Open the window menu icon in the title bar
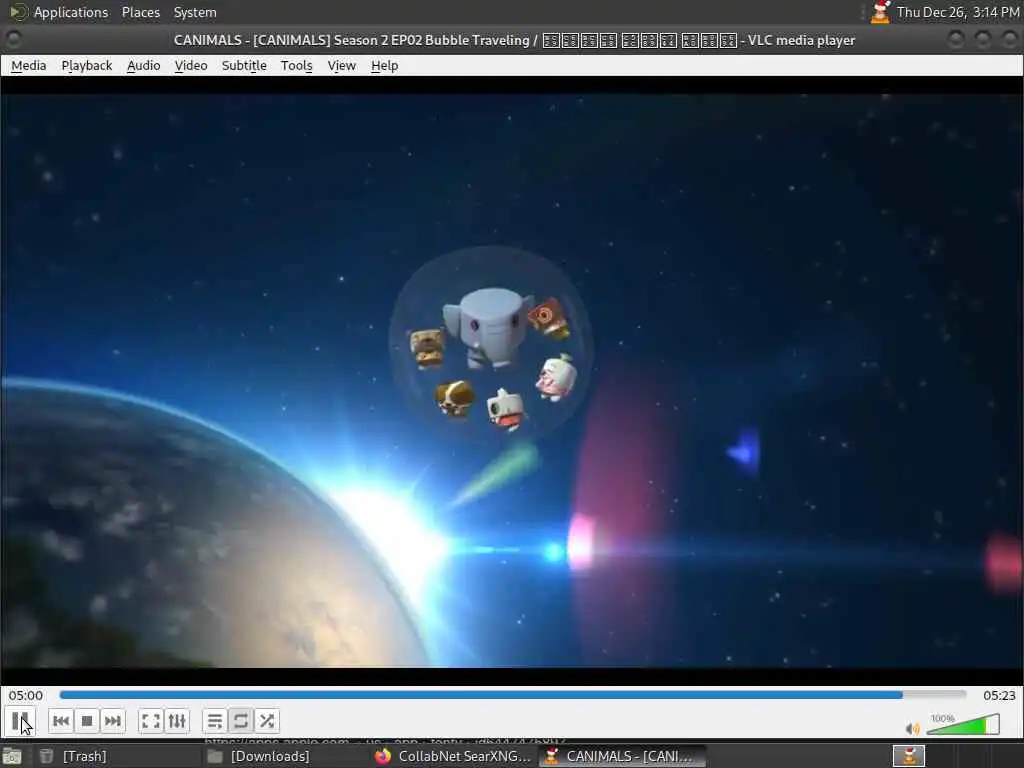 point(13,40)
